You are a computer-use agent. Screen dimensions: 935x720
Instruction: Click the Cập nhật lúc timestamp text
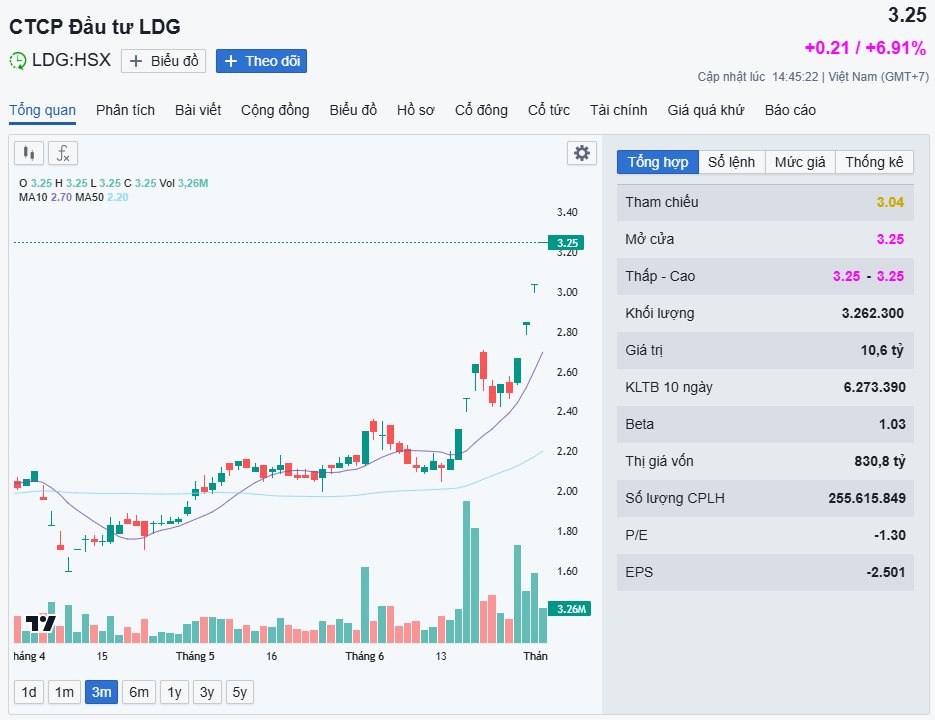[813, 77]
